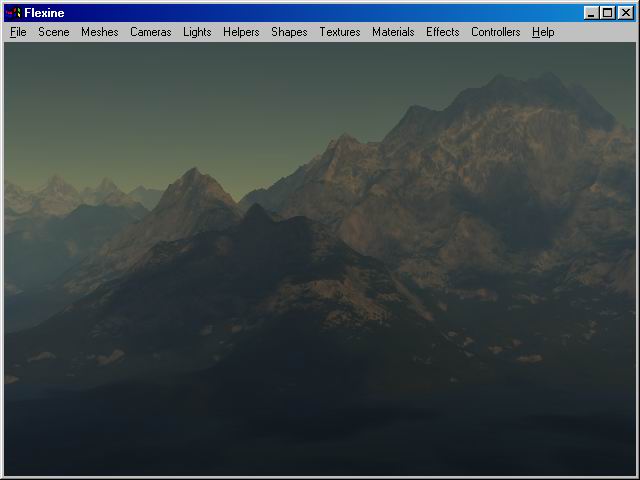The height and width of the screenshot is (480, 640).
Task: Open the Lights menu
Action: tap(197, 32)
